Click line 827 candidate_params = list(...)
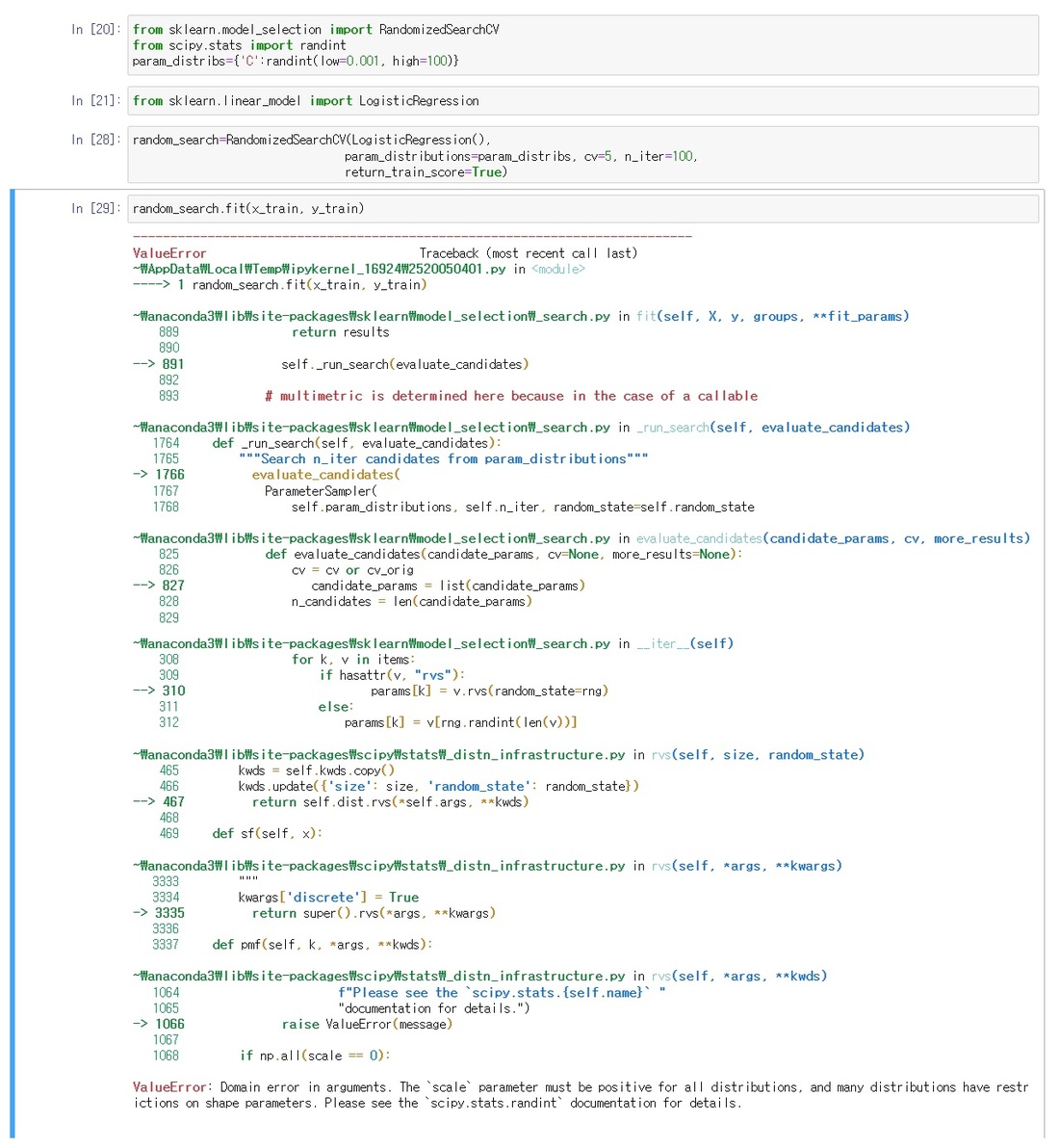1059x1148 pixels. click(448, 586)
